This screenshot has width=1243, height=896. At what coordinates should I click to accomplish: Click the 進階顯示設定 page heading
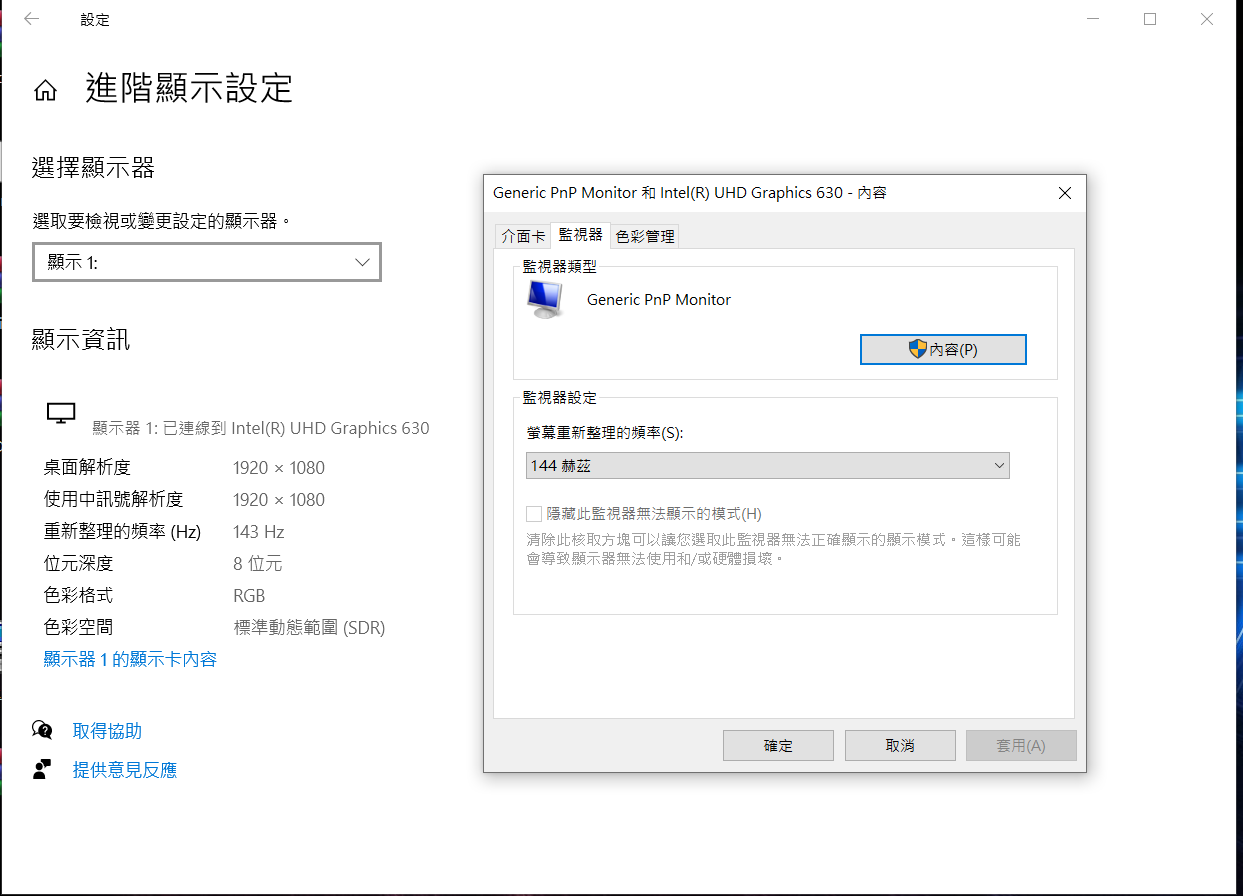[189, 88]
